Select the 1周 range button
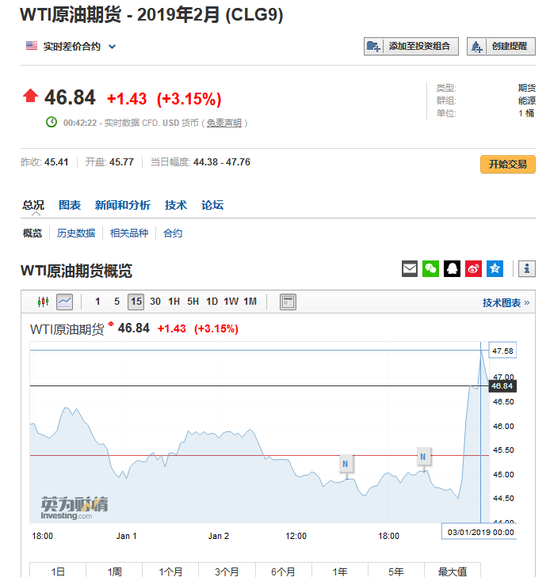550x577 pixels. click(114, 570)
